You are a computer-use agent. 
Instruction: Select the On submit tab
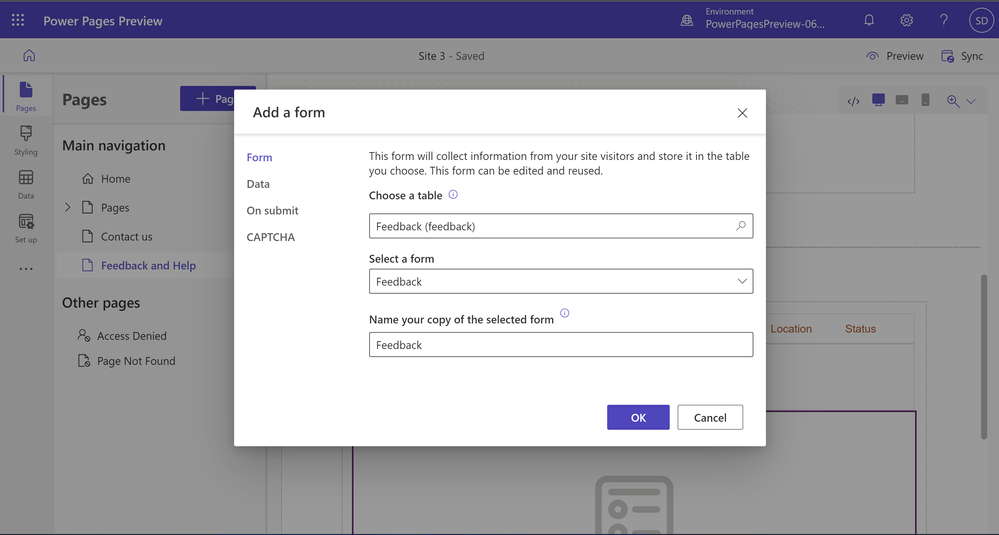coord(273,211)
